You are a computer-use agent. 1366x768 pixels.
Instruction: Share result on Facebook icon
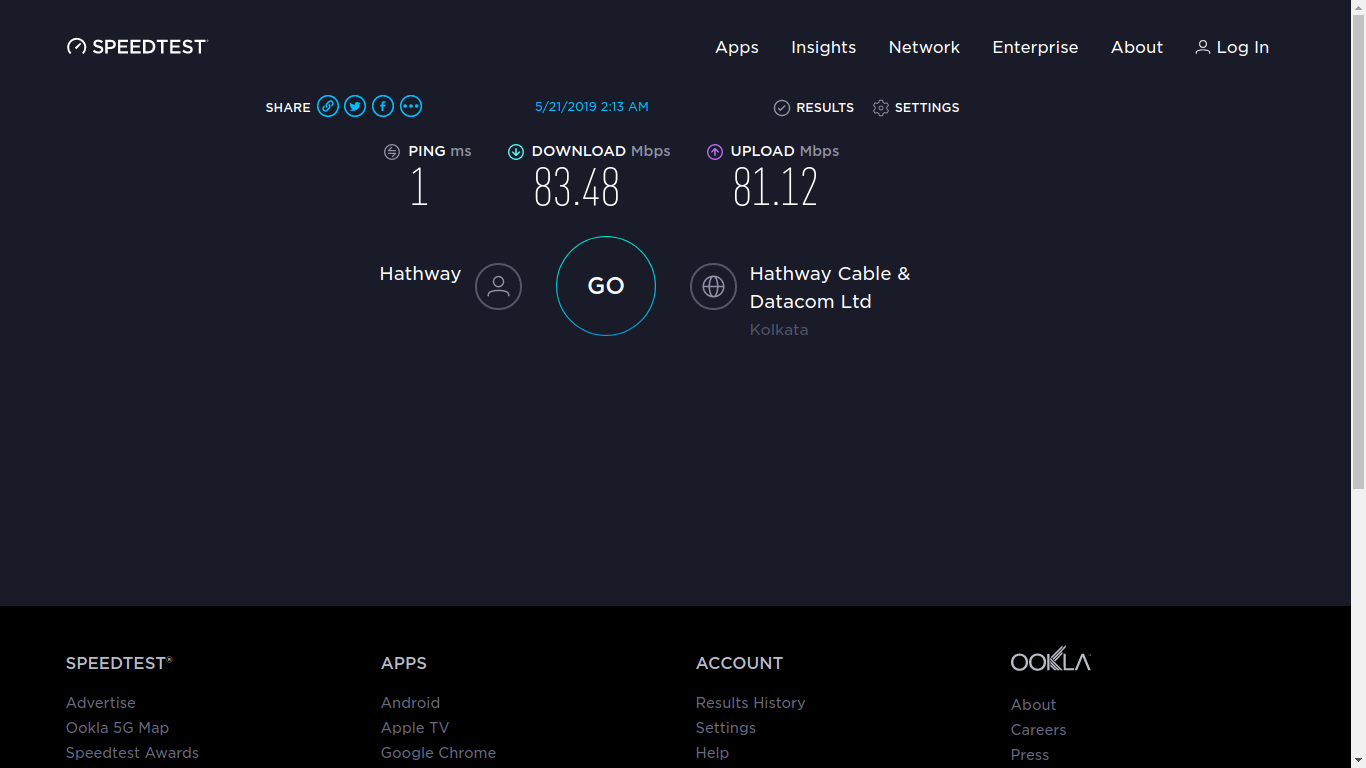point(383,107)
